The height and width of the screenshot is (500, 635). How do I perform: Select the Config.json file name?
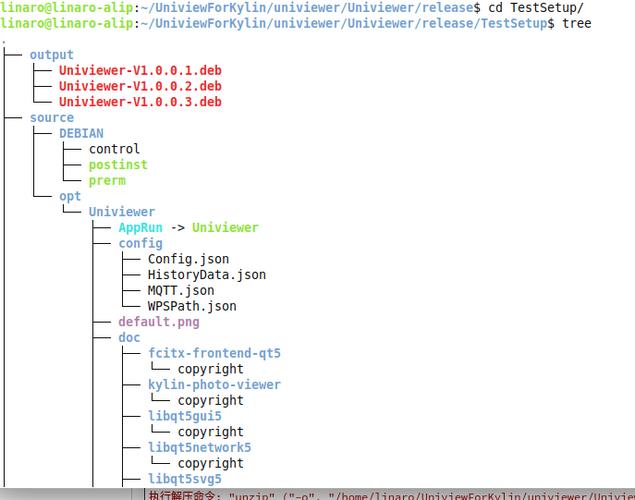click(188, 259)
